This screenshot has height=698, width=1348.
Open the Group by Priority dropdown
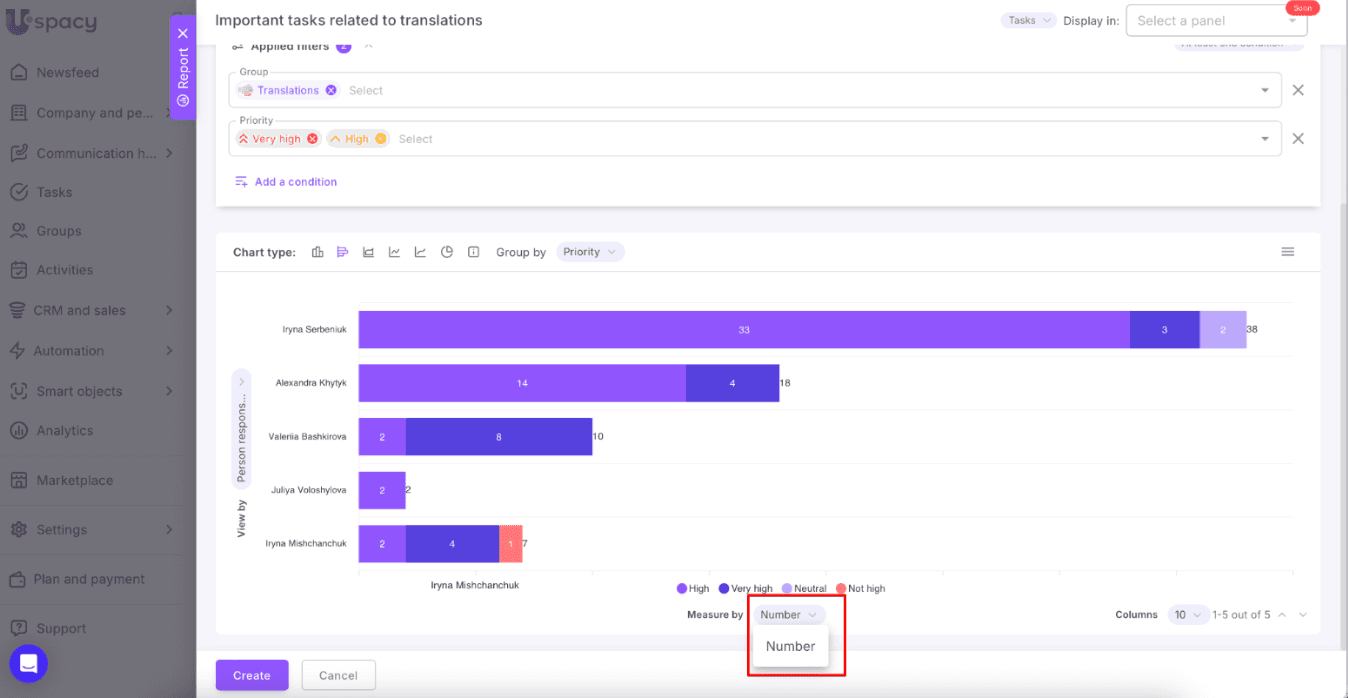(x=590, y=252)
